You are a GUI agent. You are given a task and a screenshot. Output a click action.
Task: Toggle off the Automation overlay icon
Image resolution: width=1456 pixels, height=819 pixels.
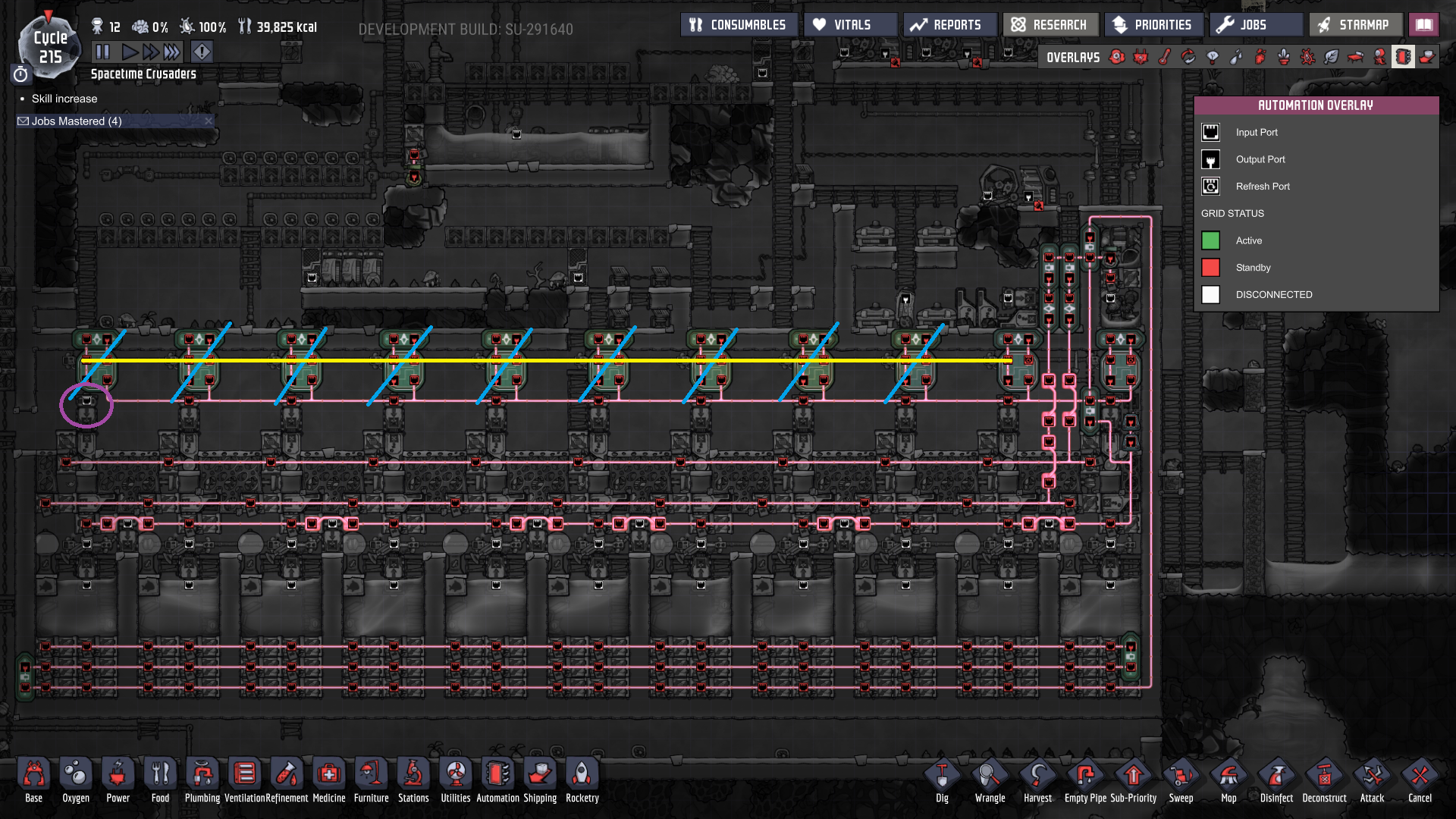[x=1403, y=57]
